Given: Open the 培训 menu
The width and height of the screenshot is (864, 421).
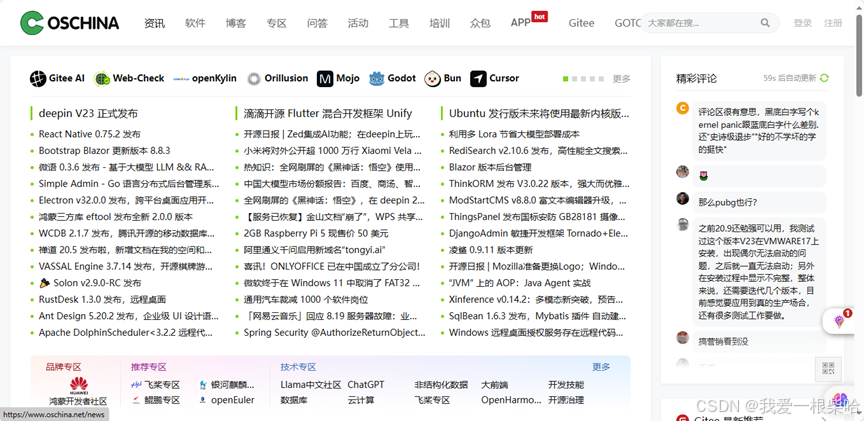Looking at the screenshot, I should click(x=440, y=23).
